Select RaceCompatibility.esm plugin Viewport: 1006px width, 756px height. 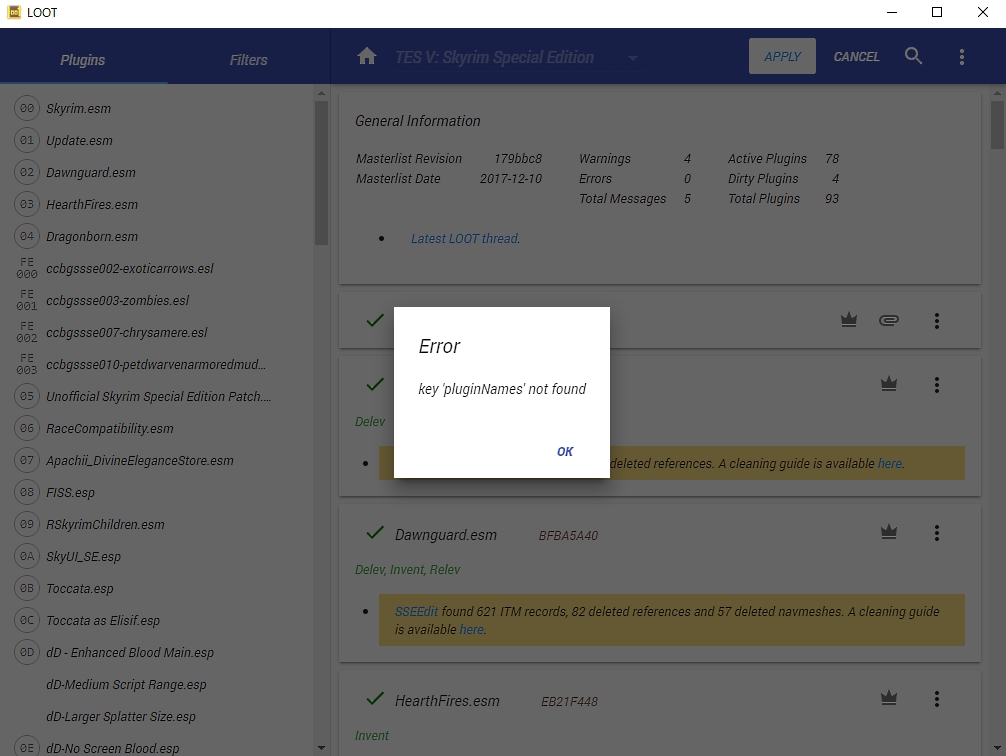tap(157, 429)
